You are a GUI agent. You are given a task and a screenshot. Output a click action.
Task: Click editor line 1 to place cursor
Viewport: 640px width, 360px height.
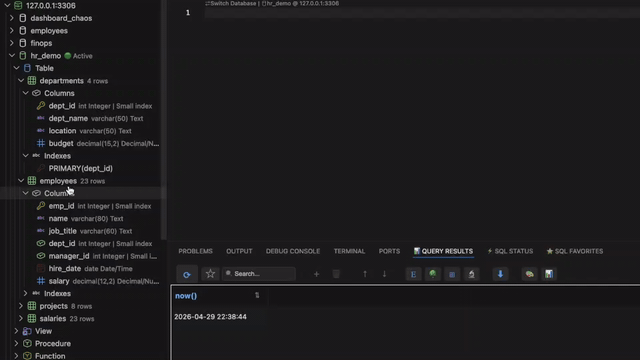tap(422, 13)
